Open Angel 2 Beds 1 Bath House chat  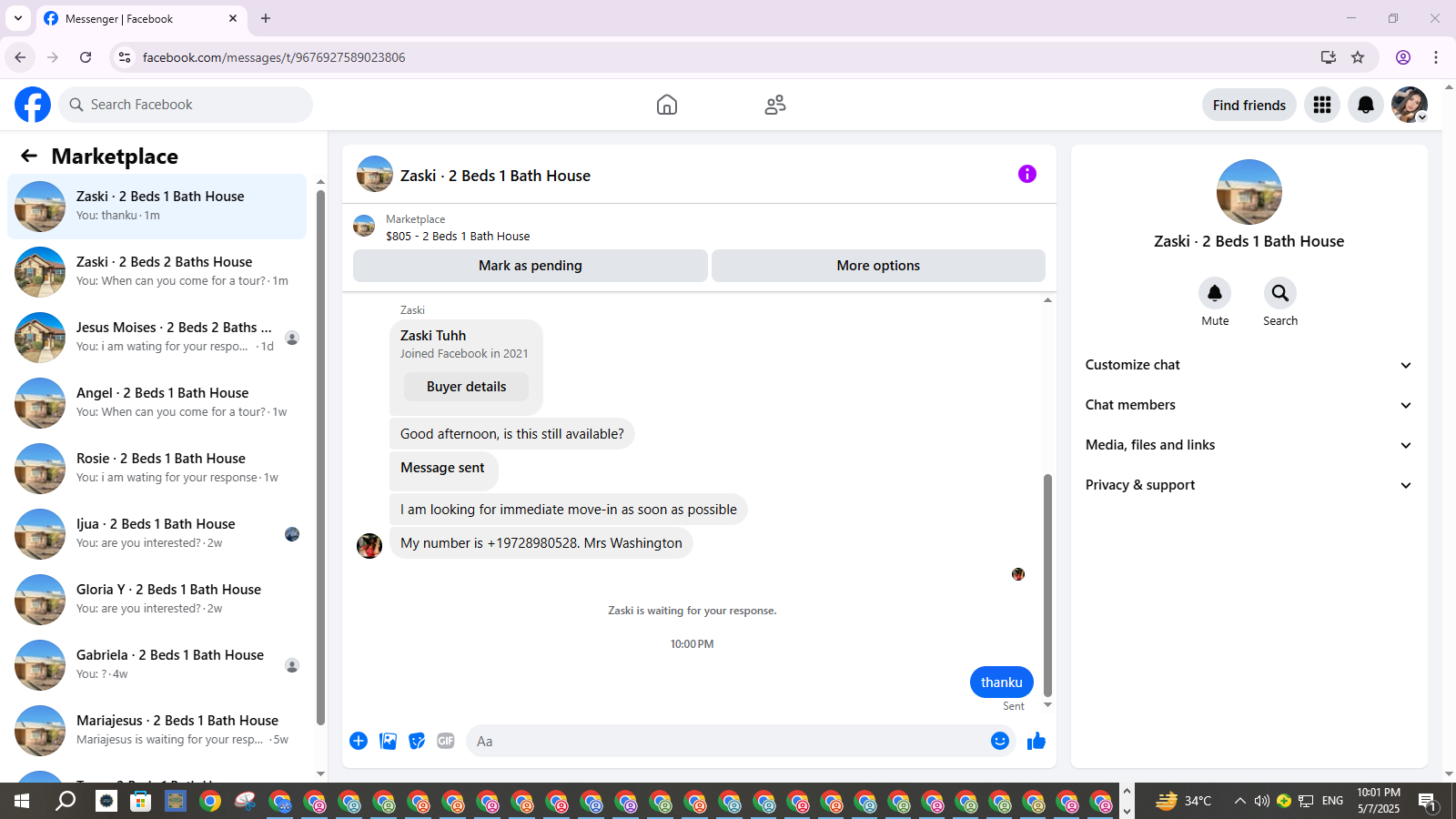[x=157, y=403]
